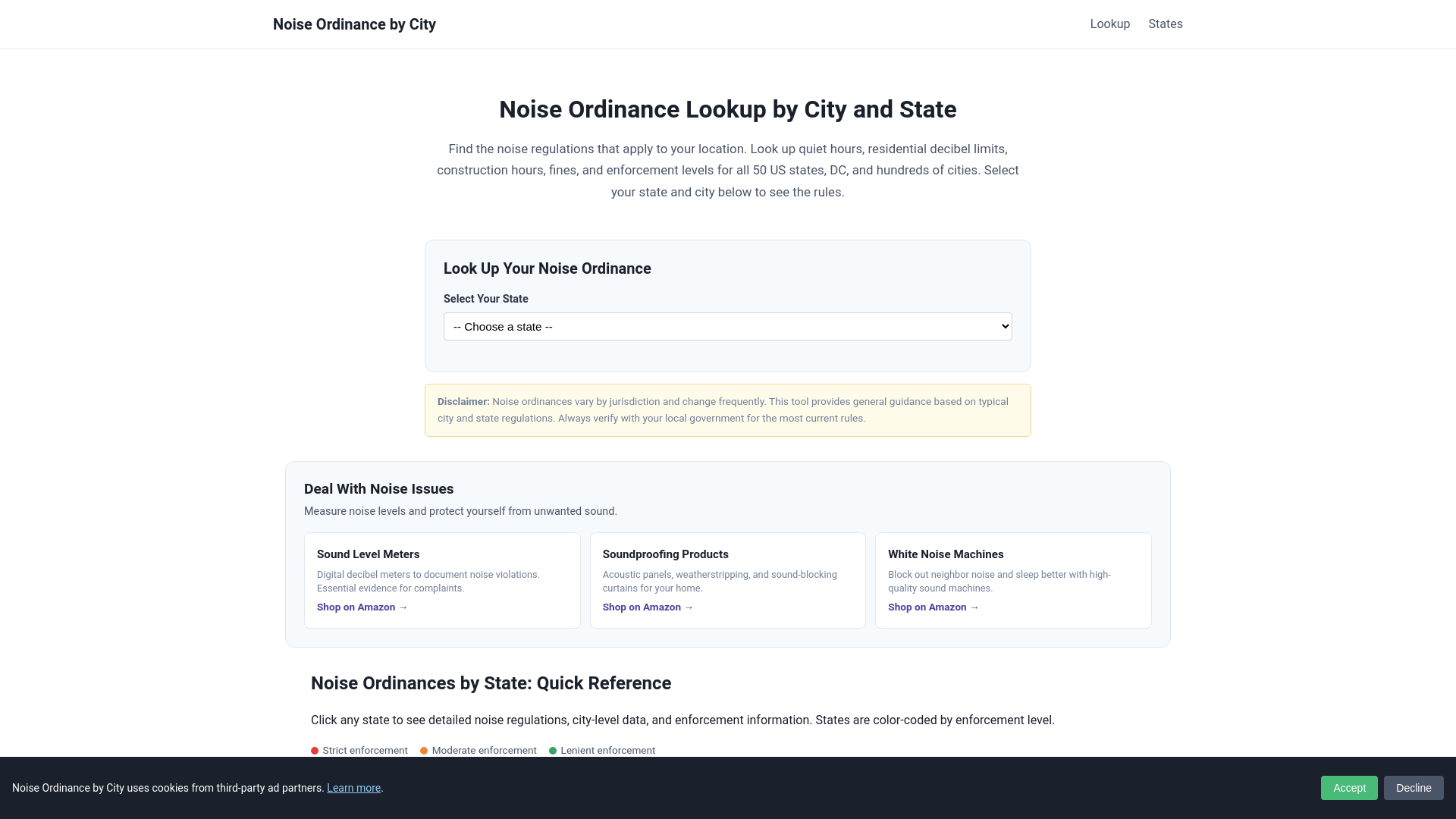
Task: Shop on Amazon for Soundproofing Products
Action: (648, 607)
